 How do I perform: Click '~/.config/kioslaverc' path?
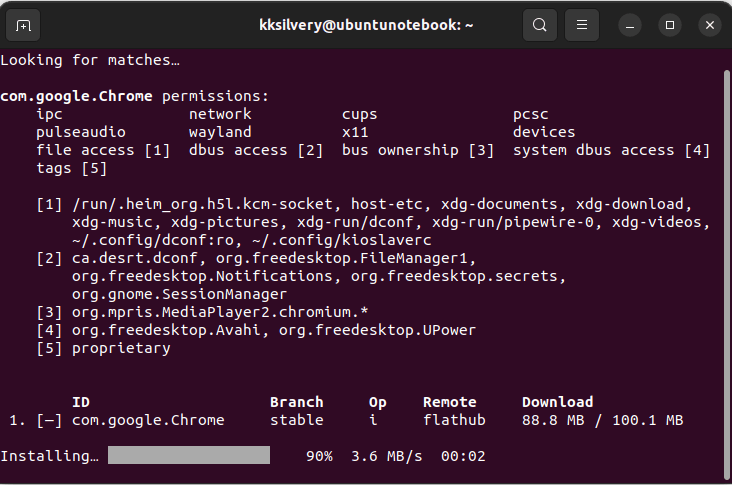click(x=341, y=240)
